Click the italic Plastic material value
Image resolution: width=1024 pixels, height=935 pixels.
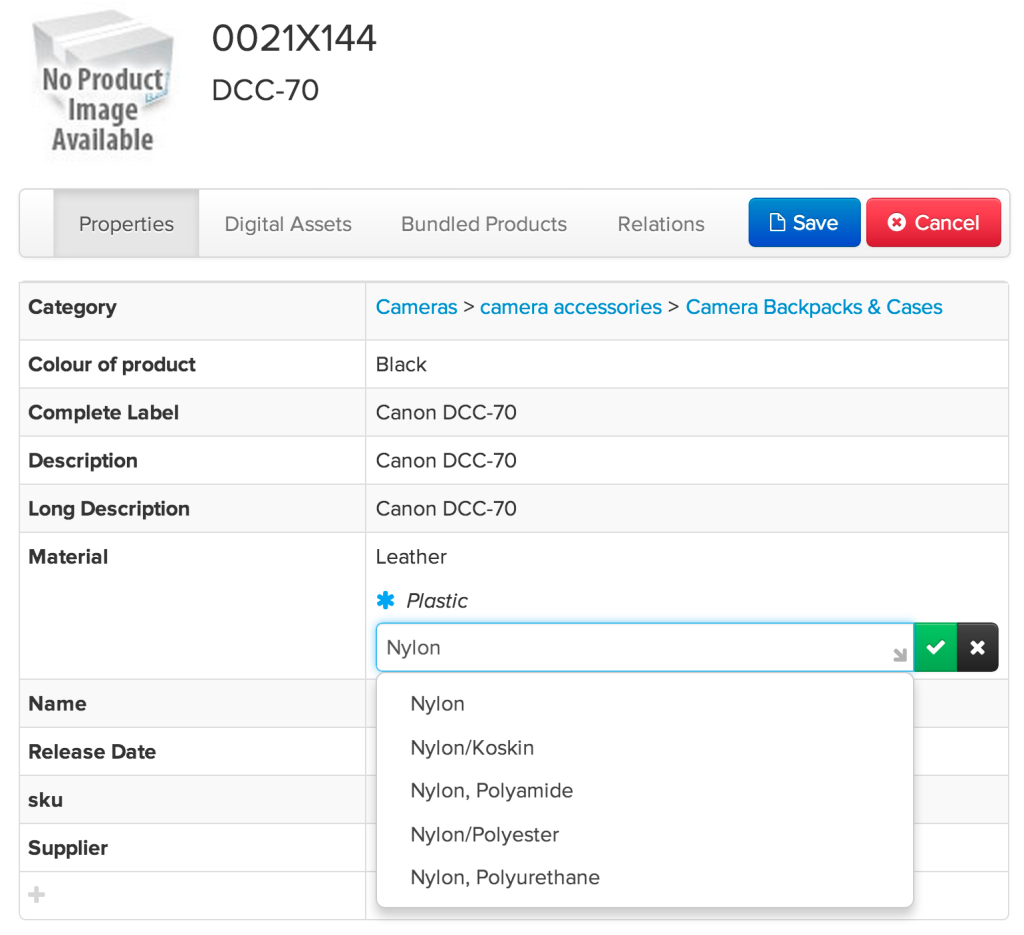click(x=437, y=601)
